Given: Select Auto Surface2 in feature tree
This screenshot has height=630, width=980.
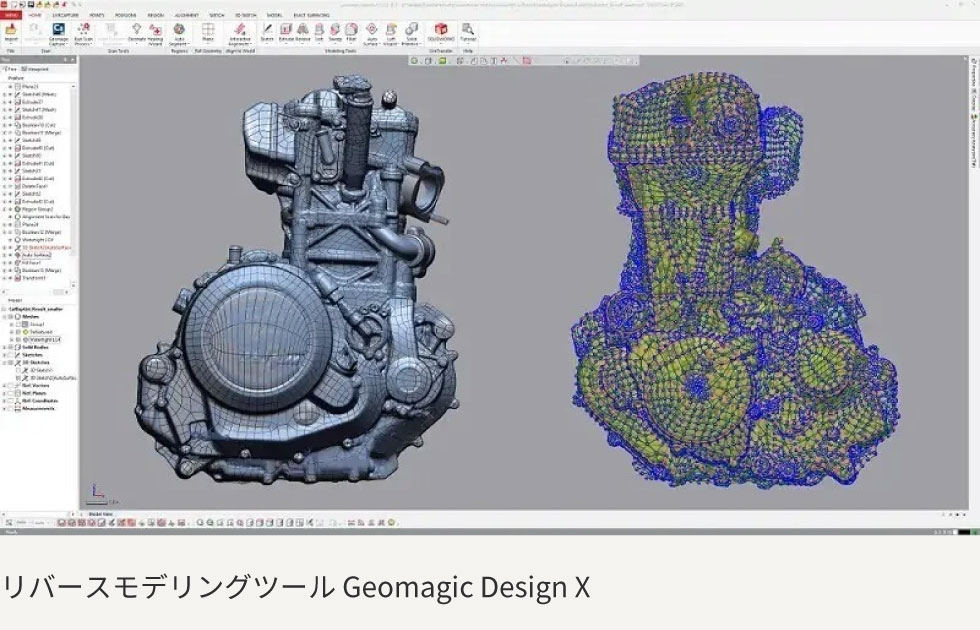Looking at the screenshot, I should [36, 255].
